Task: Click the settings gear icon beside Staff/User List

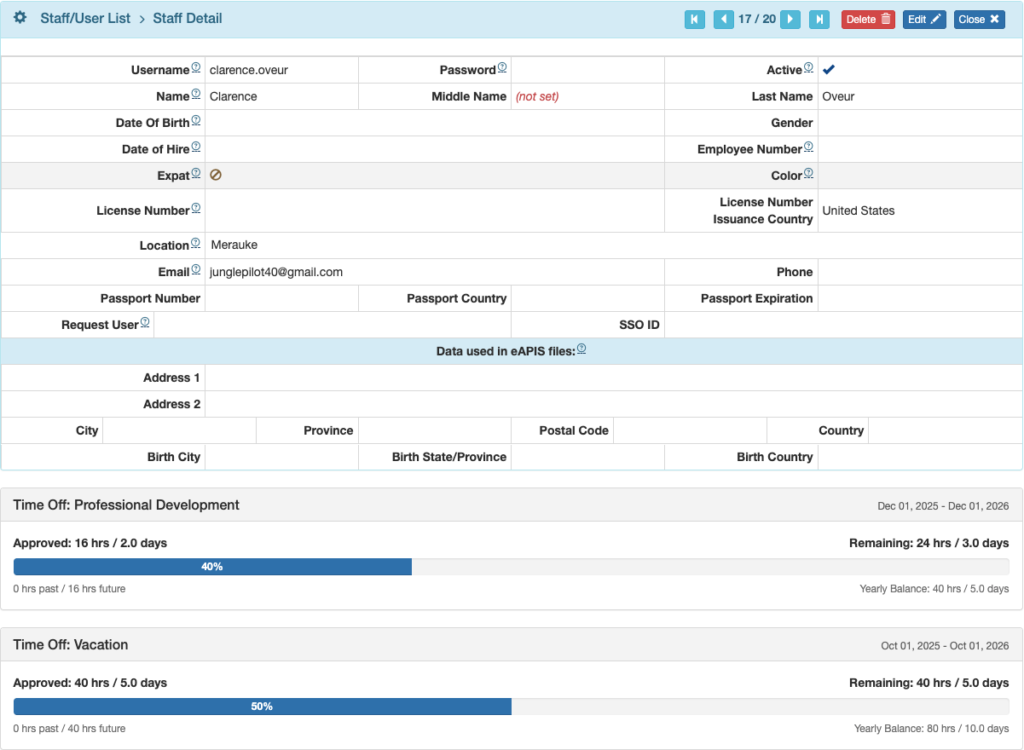Action: (x=20, y=18)
